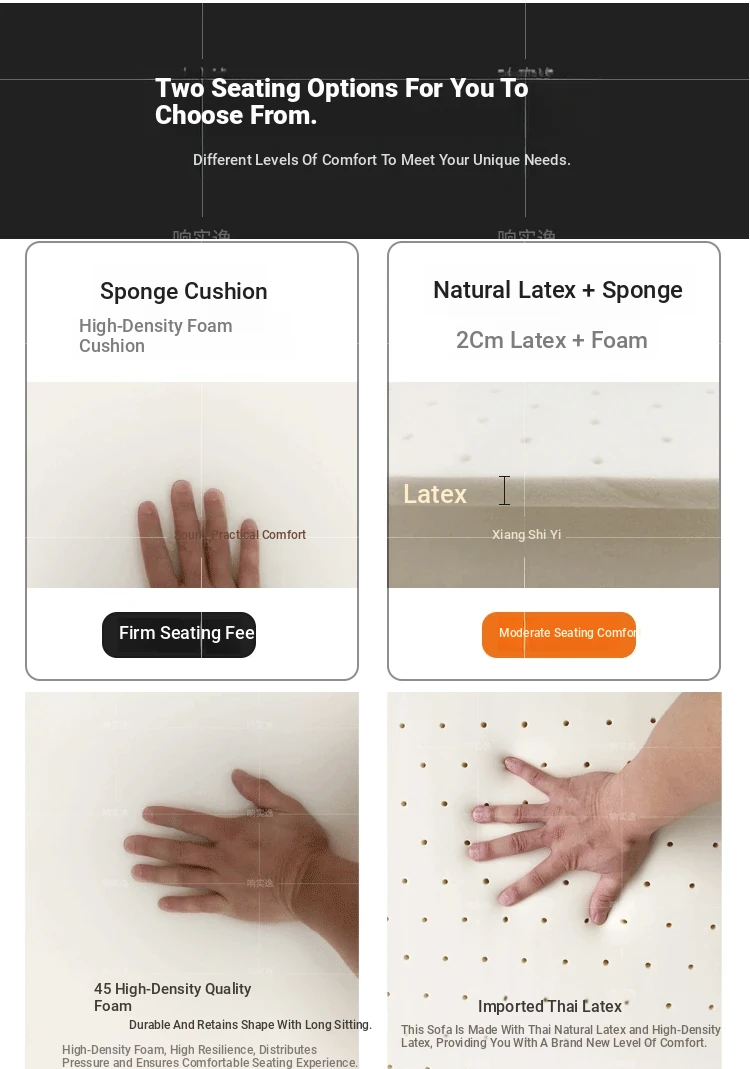Click Durable And Retains Shape text line
This screenshot has height=1069, width=750.
(250, 1025)
